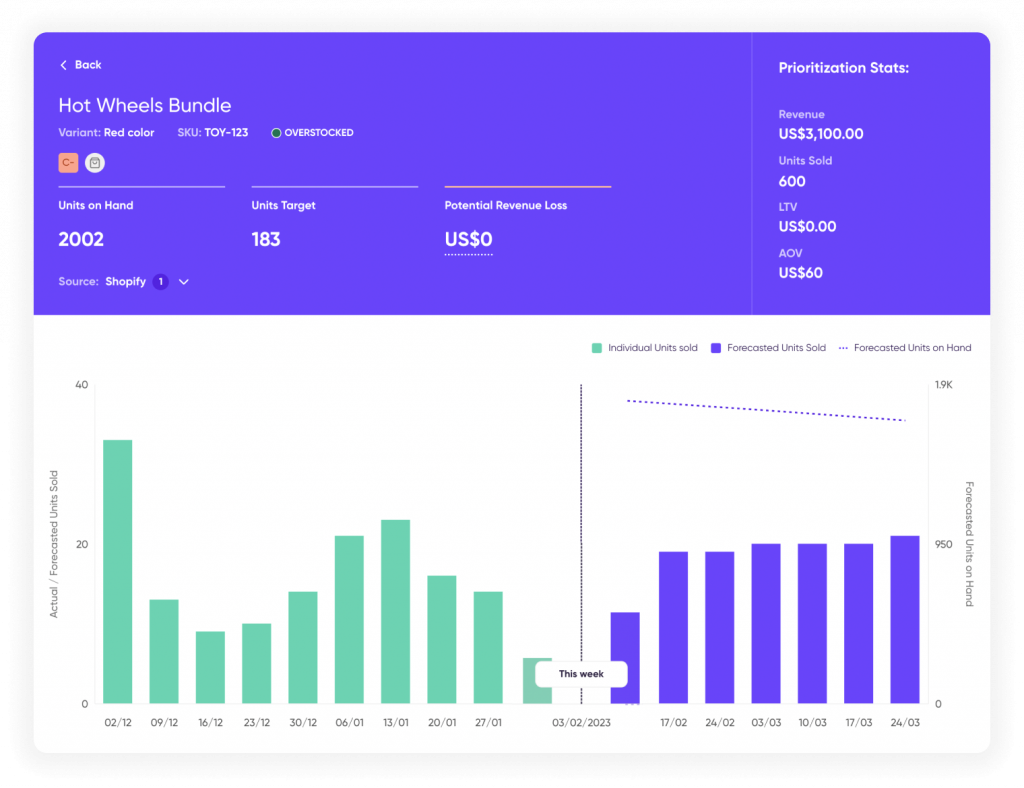The width and height of the screenshot is (1024, 788).
Task: Select the 10/03 purple forecast bar
Action: (812, 623)
